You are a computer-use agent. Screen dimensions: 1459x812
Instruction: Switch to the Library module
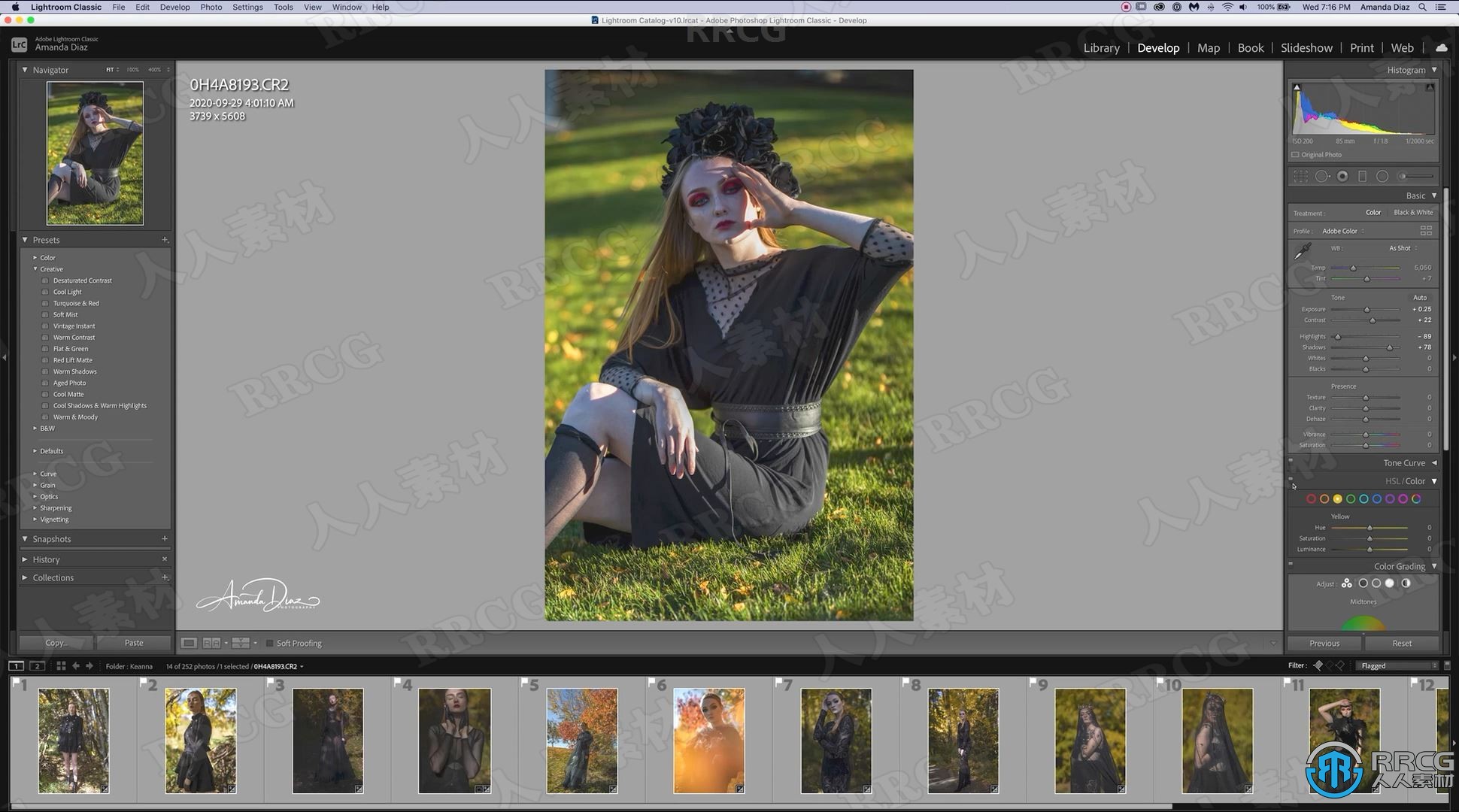[1101, 47]
